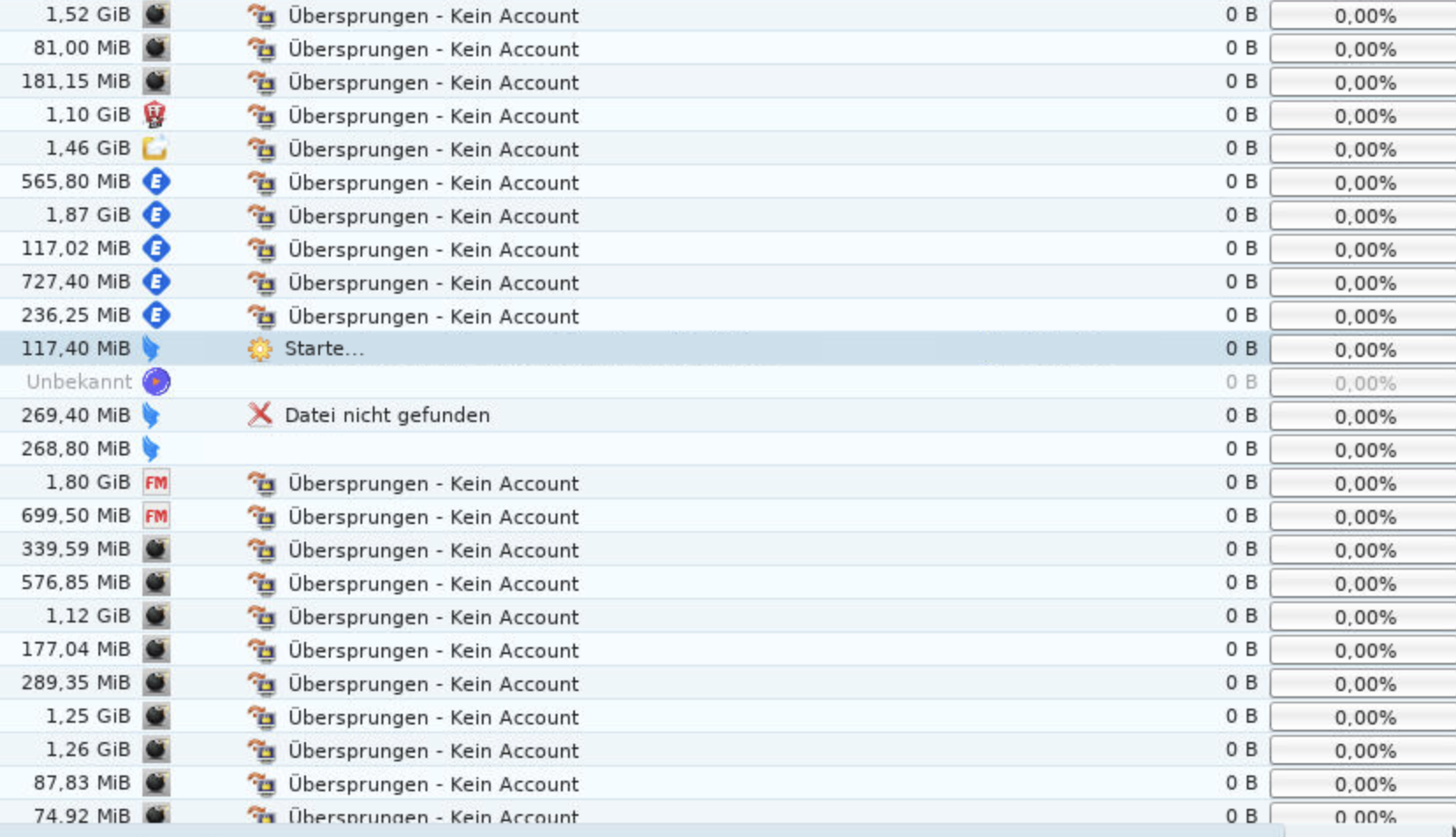Click the yellow hoster icon beside 1,46 GiB
Viewport: 1456px width, 837px height.
[x=156, y=149]
